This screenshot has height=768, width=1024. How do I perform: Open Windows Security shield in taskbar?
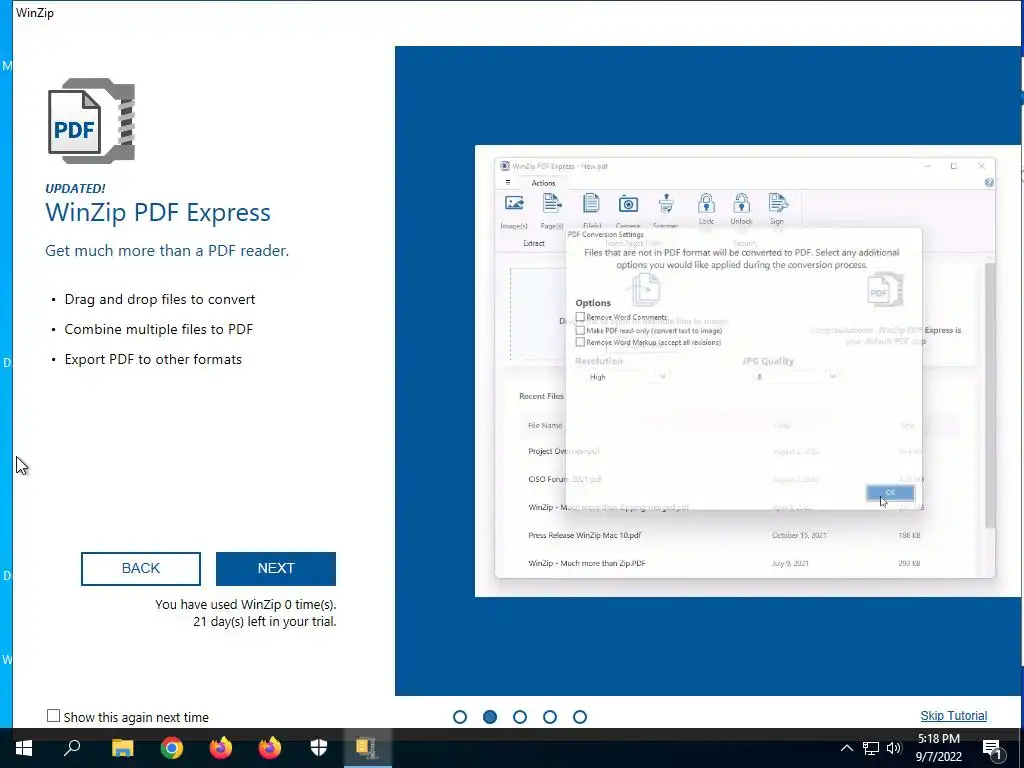click(x=319, y=748)
